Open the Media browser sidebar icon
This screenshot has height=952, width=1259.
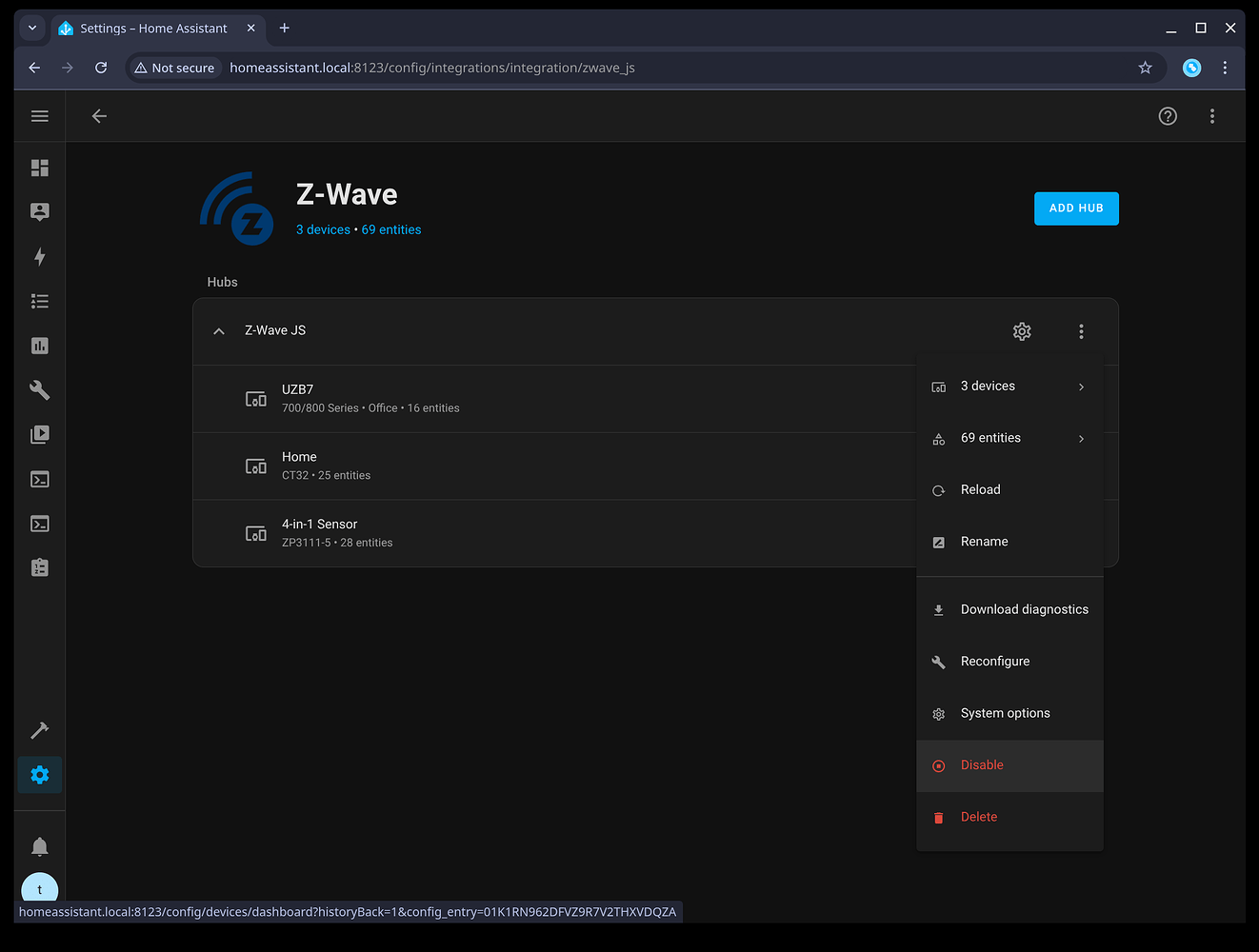tap(39, 434)
